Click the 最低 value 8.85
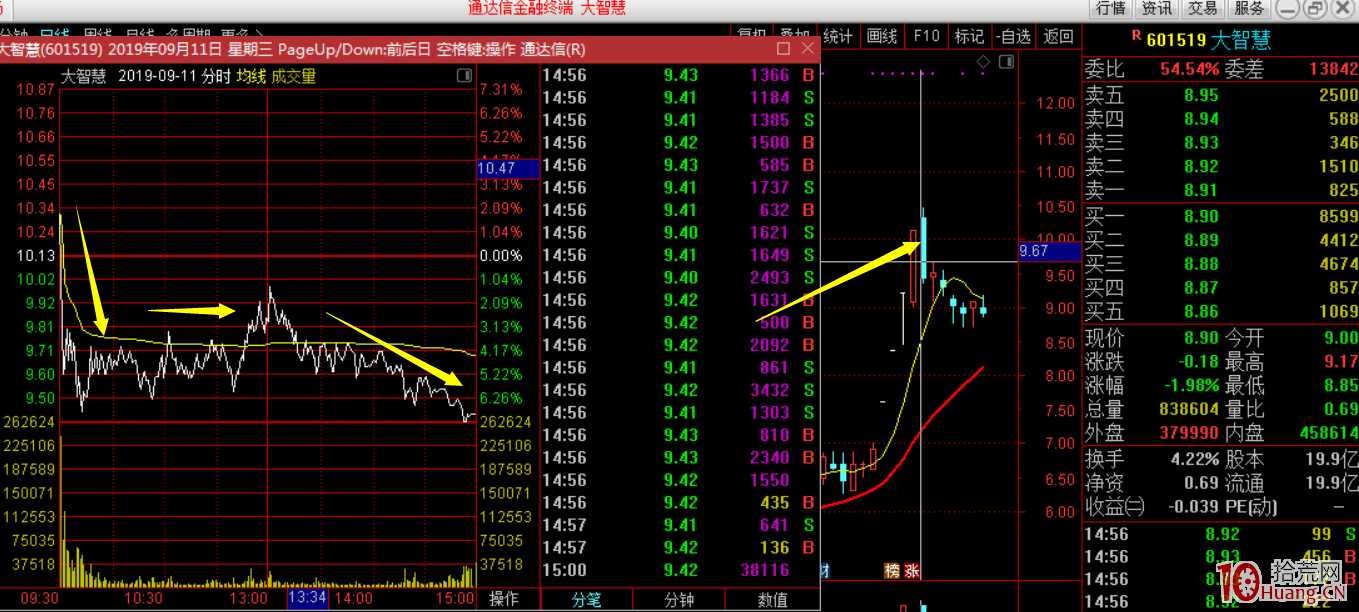Screen dimensions: 1359x612 coord(1340,386)
